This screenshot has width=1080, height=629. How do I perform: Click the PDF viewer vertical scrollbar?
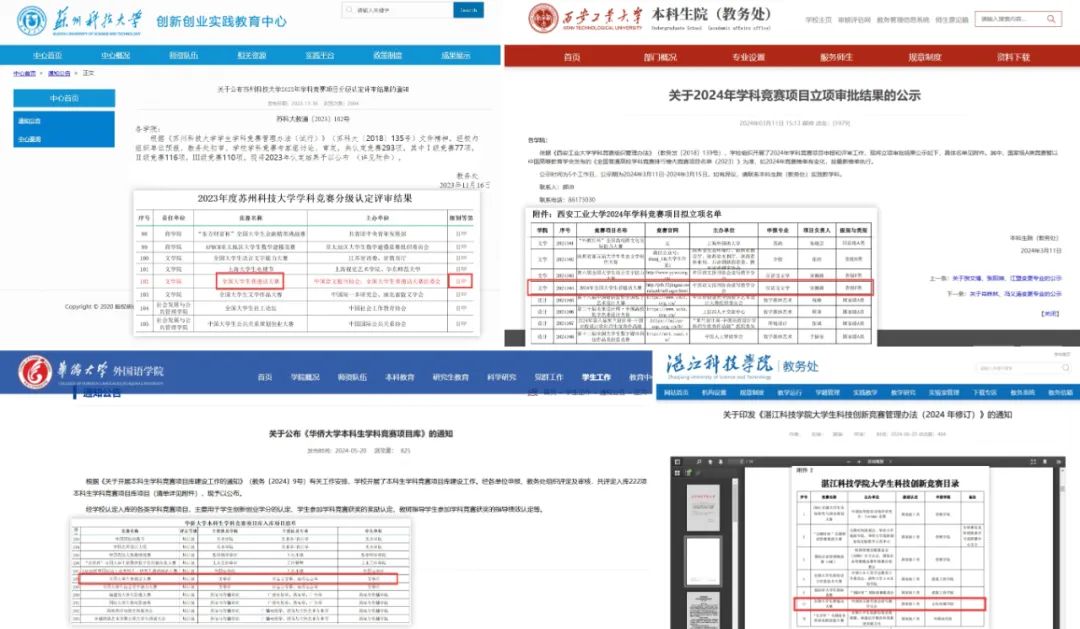[1062, 548]
